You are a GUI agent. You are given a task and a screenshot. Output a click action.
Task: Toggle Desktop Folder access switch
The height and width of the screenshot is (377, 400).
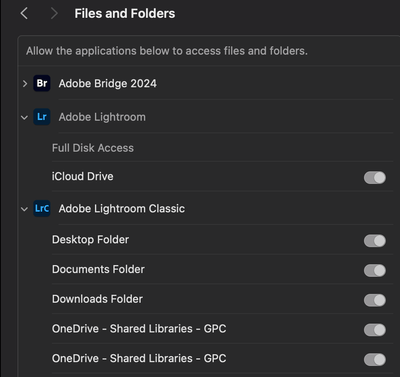coord(375,241)
